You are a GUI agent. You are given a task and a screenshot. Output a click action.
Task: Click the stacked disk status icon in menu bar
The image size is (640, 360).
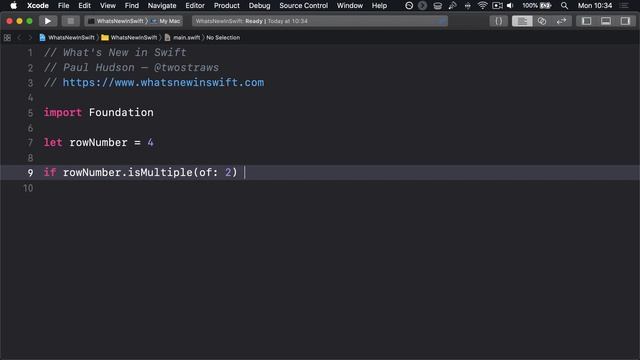click(x=437, y=5)
